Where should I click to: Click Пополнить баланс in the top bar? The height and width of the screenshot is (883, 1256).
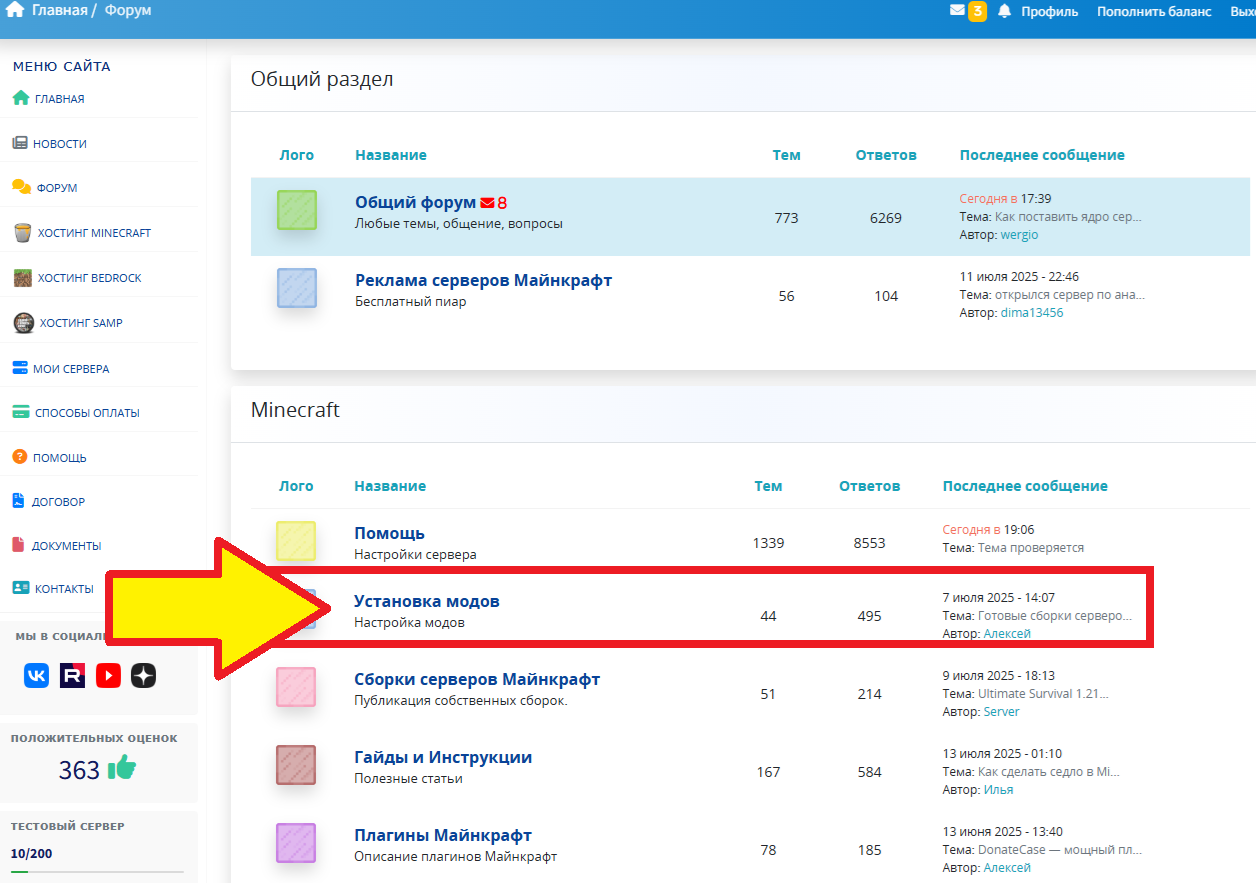tap(1154, 11)
